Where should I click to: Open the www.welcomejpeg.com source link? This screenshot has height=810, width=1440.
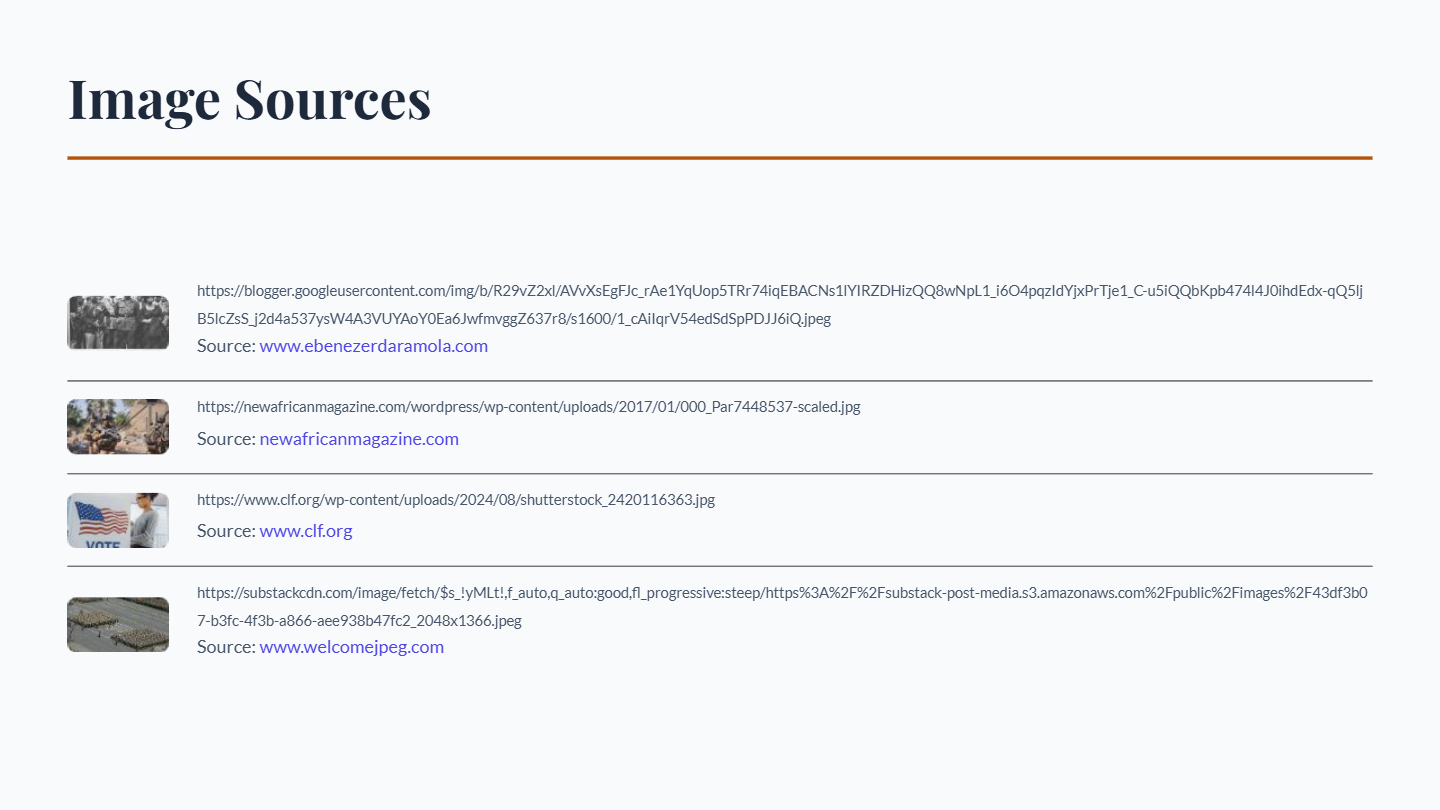(352, 647)
